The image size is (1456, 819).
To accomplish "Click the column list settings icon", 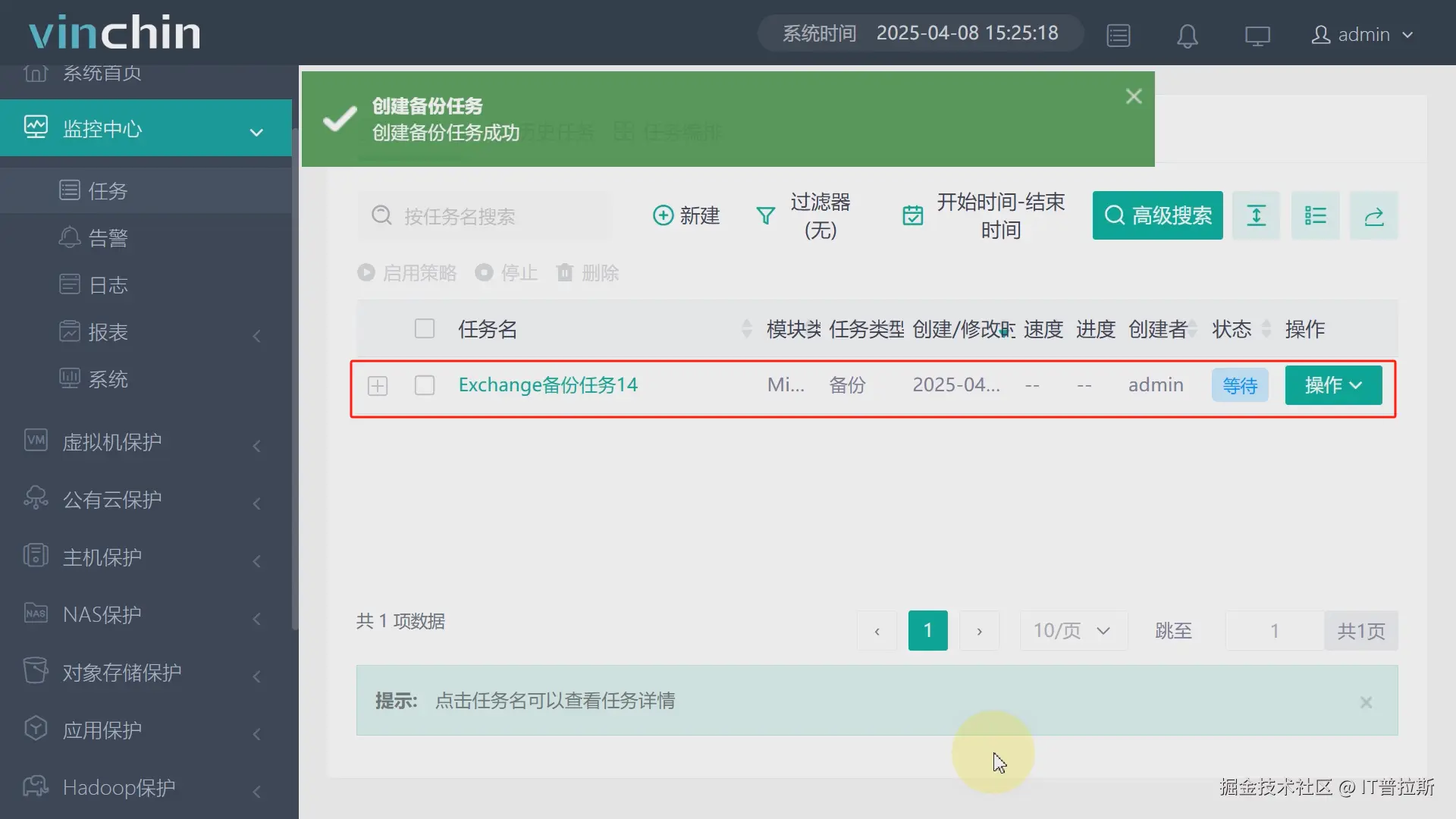I will [x=1315, y=216].
